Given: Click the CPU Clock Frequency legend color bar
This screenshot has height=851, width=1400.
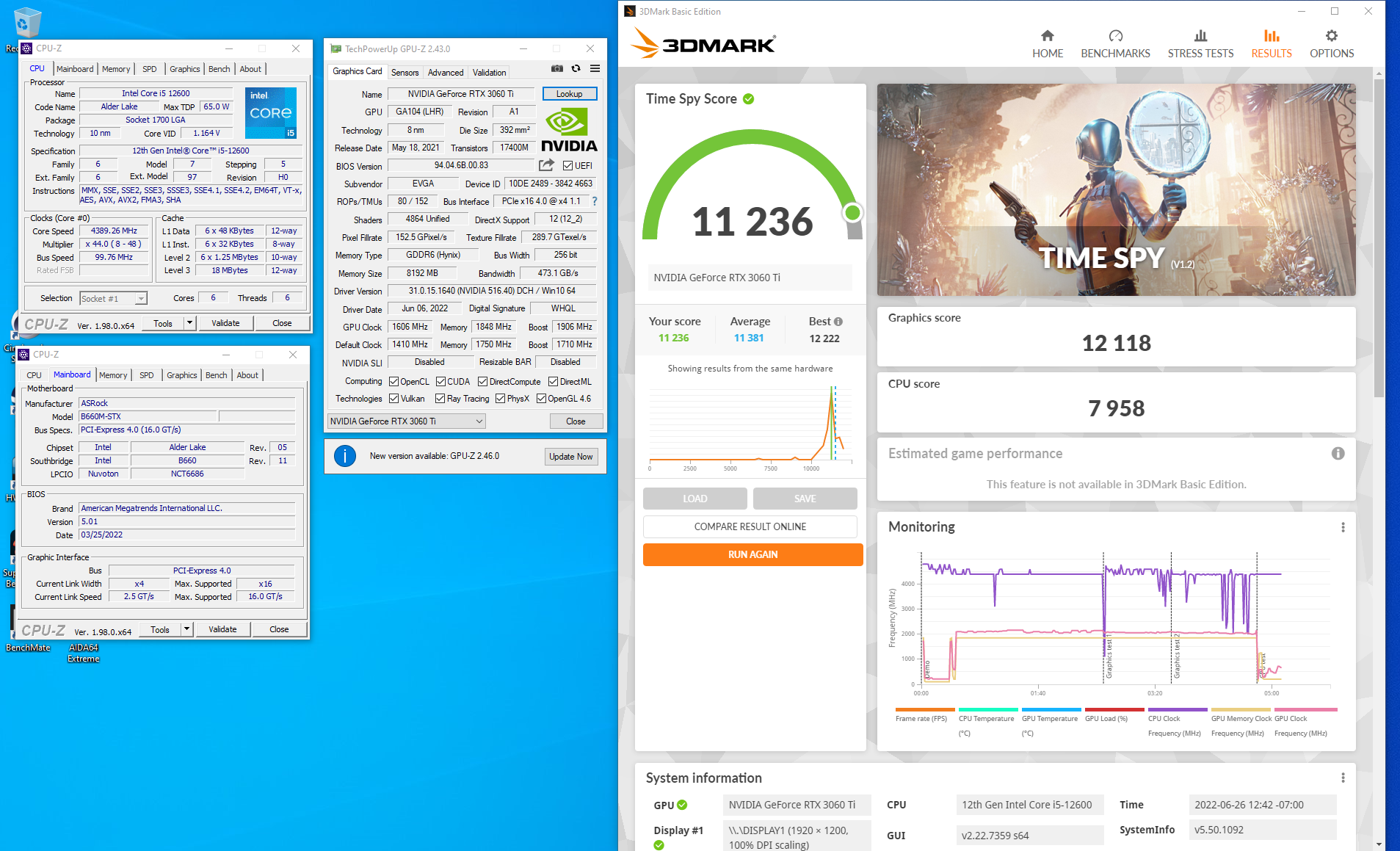Looking at the screenshot, I should click(x=1178, y=709).
